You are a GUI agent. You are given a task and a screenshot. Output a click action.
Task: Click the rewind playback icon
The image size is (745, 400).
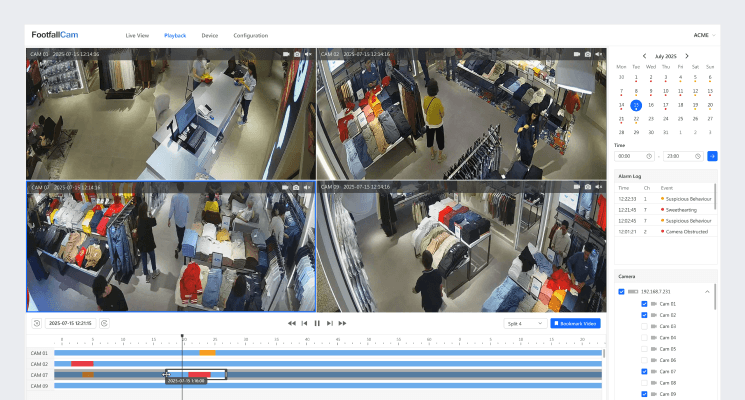tap(292, 323)
